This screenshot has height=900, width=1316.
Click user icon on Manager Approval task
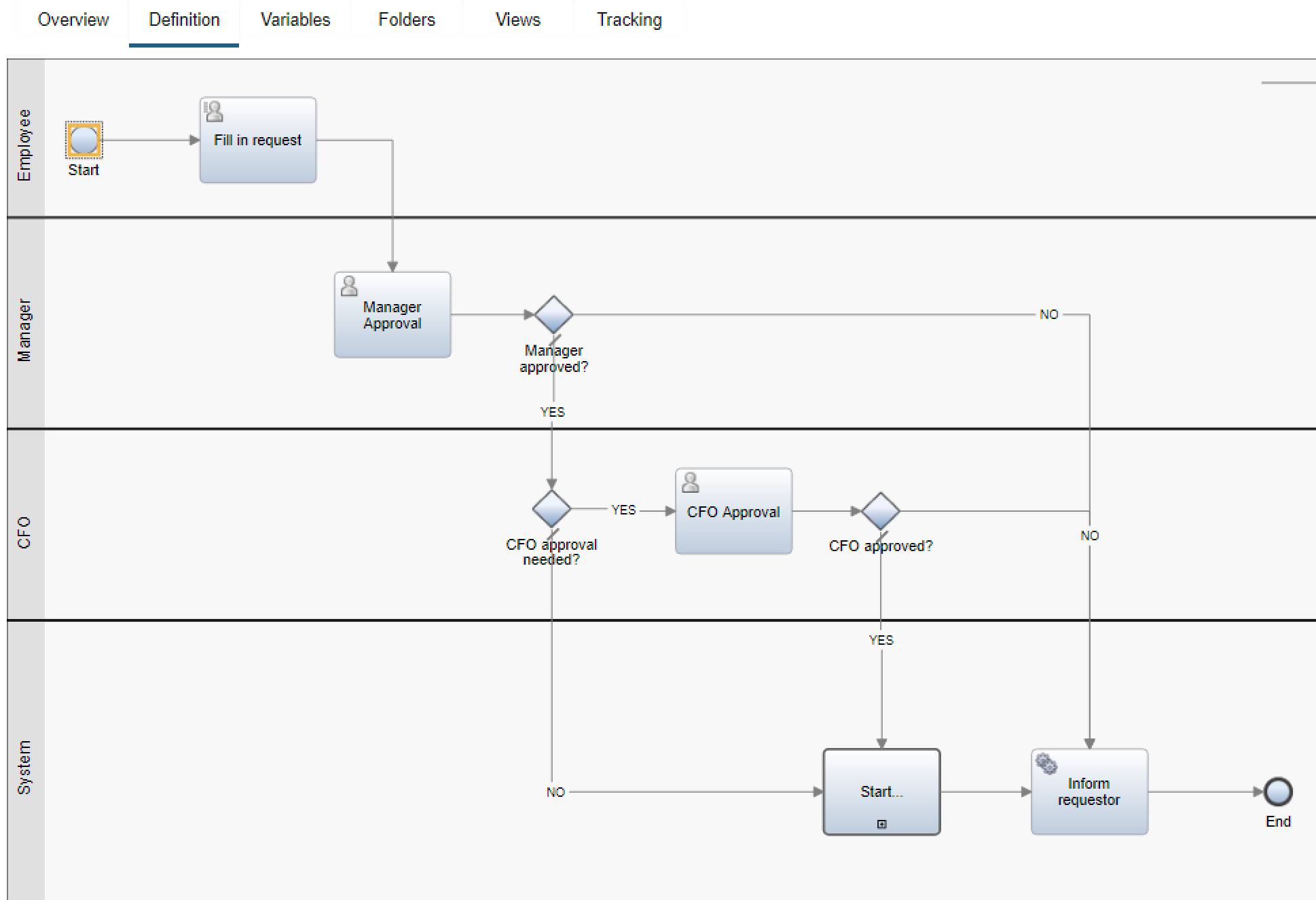(x=349, y=286)
